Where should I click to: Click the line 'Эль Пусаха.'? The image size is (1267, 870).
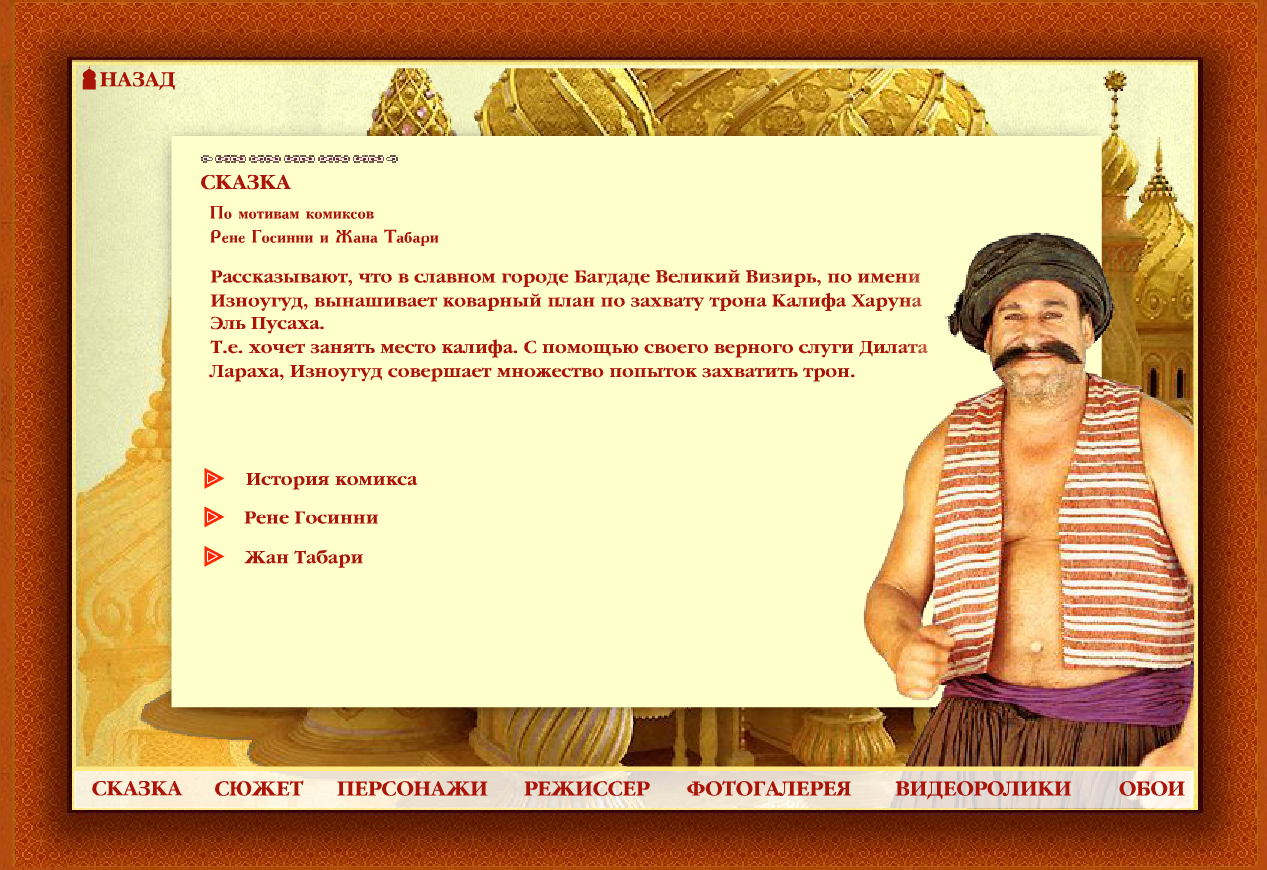coord(267,325)
